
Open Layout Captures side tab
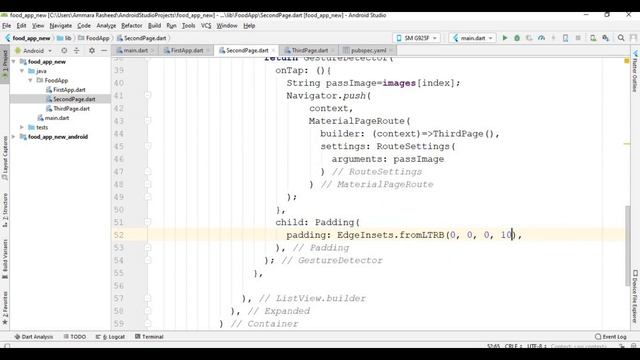click(x=5, y=158)
